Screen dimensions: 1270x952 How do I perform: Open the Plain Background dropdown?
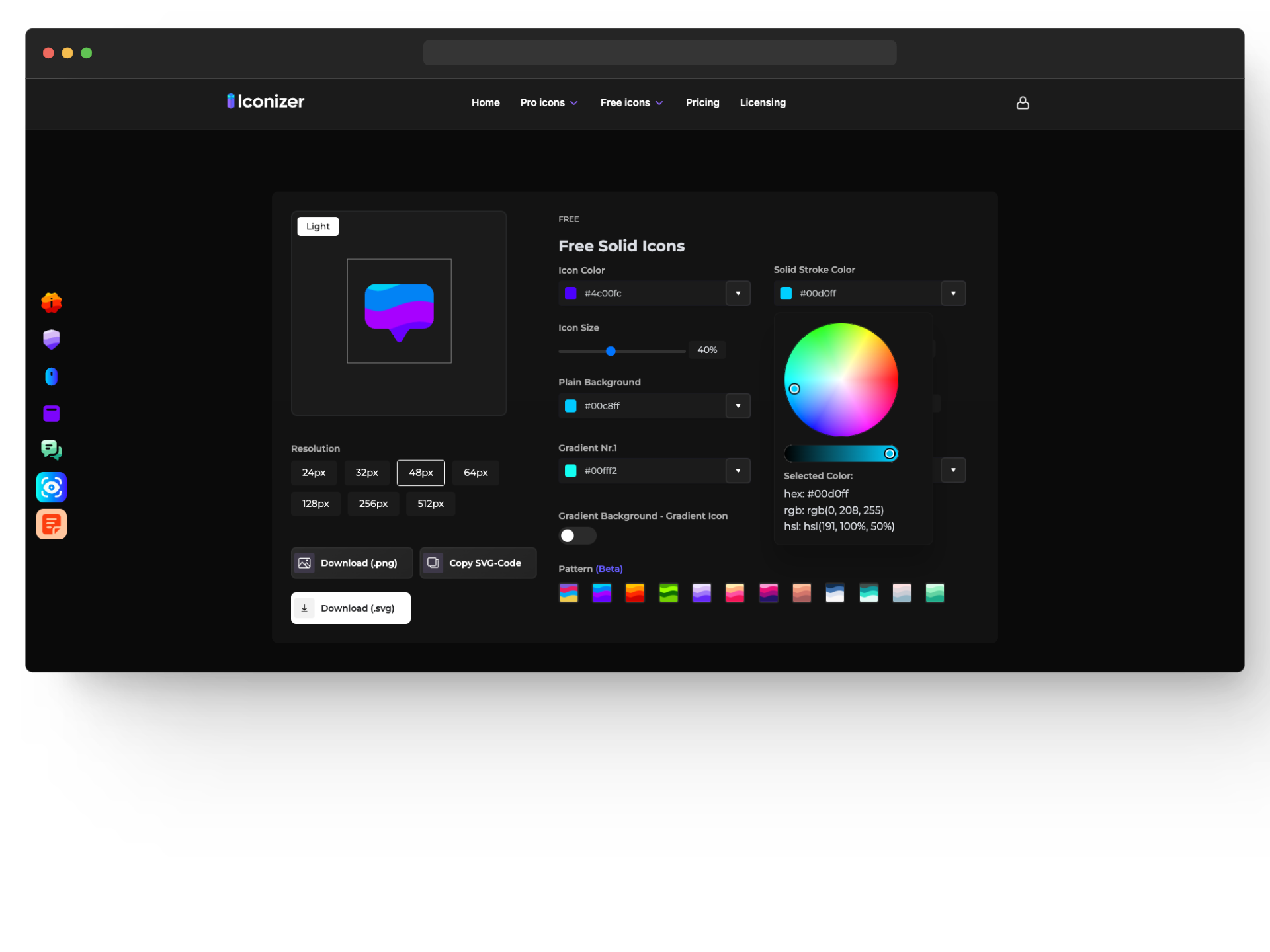(738, 406)
